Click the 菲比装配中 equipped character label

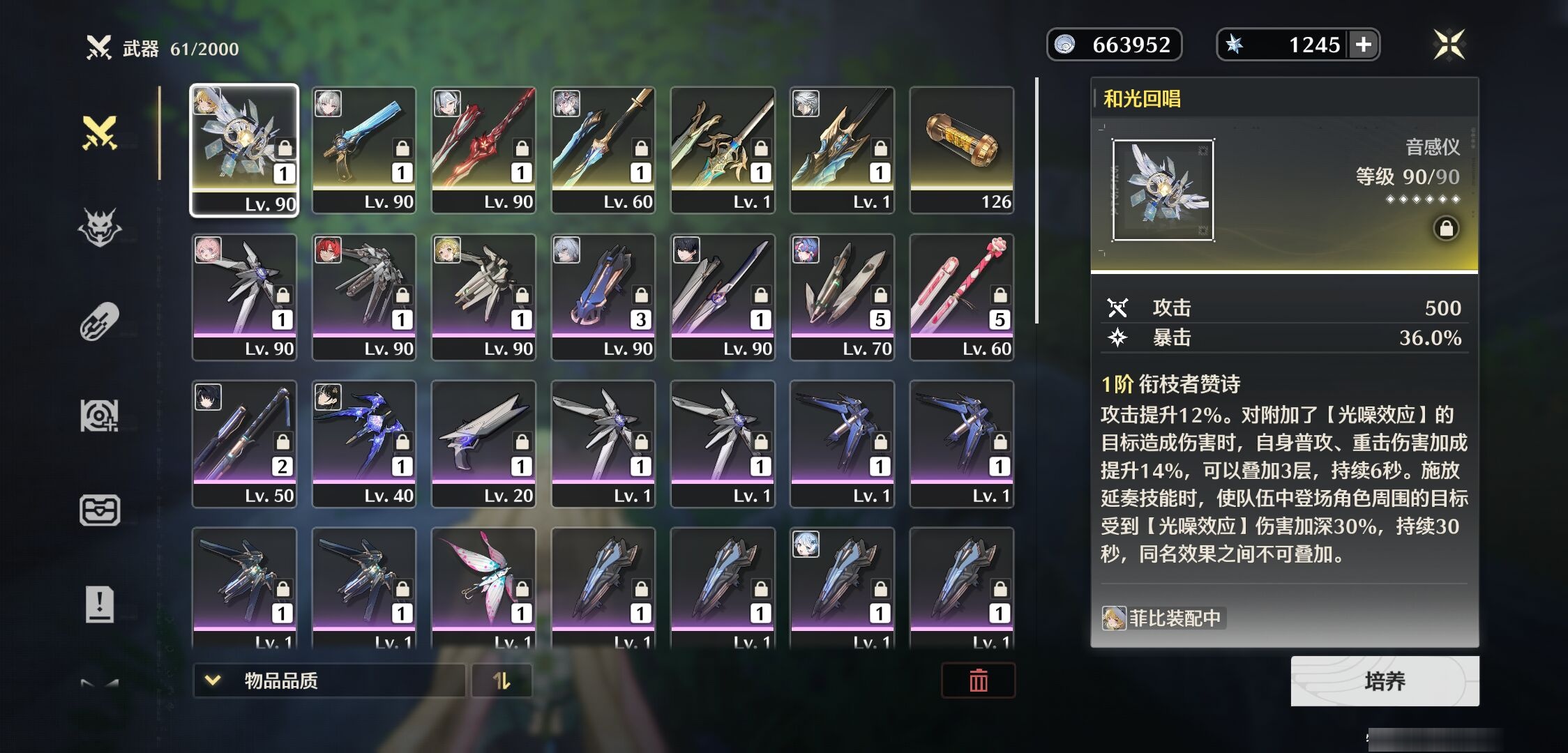coord(1163,618)
